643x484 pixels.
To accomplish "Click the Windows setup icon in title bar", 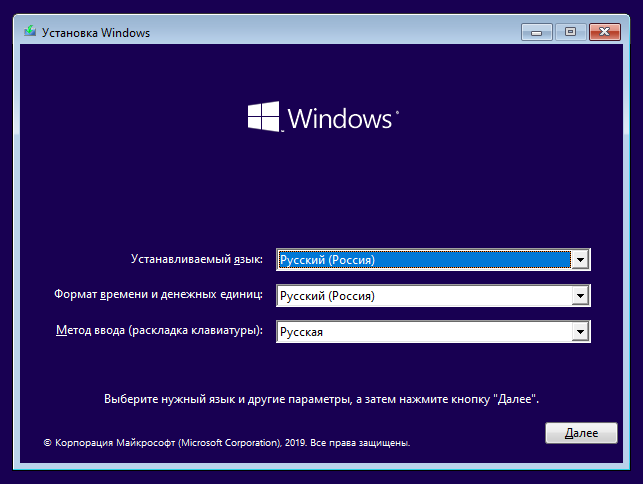I will (30, 32).
